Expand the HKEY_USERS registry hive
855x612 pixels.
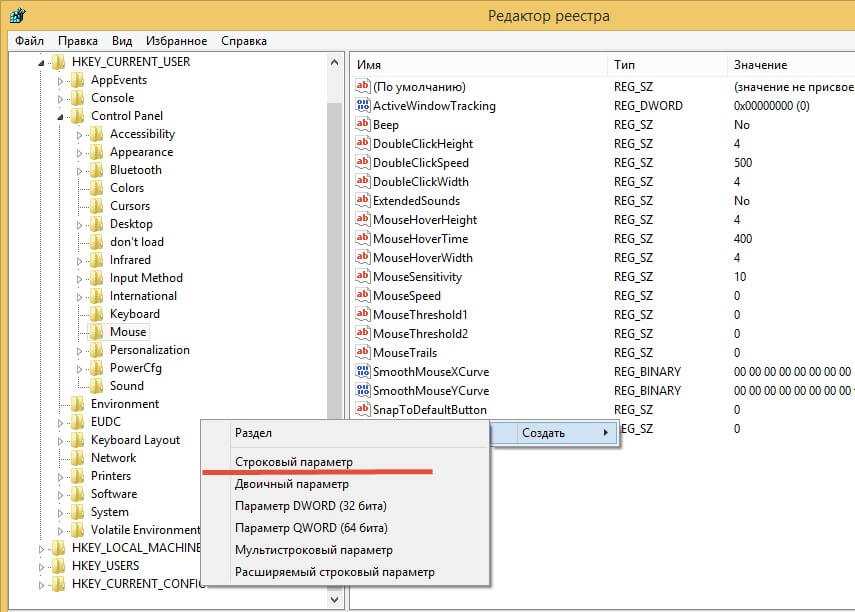tap(43, 566)
